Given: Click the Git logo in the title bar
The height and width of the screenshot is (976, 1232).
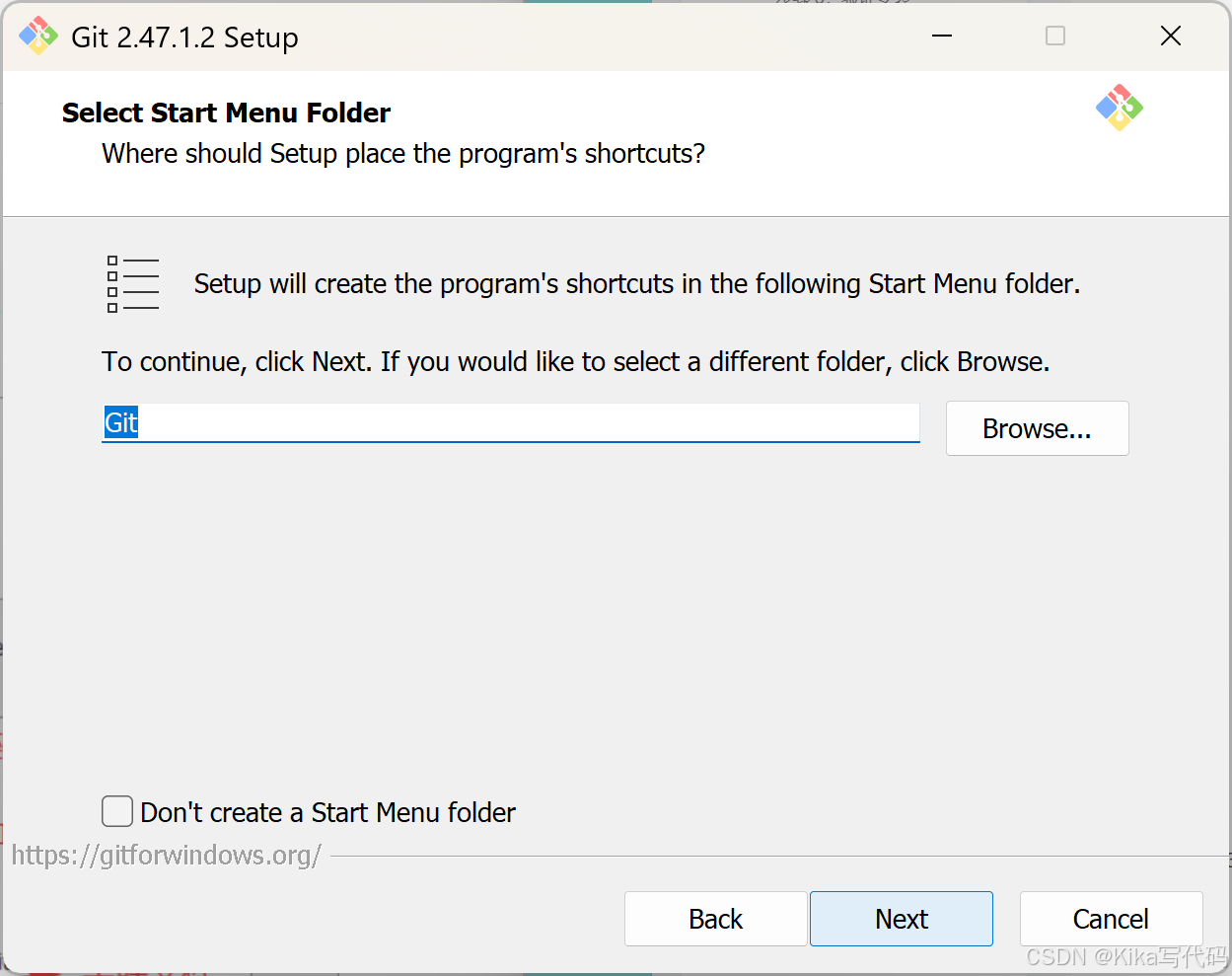Looking at the screenshot, I should [38, 37].
